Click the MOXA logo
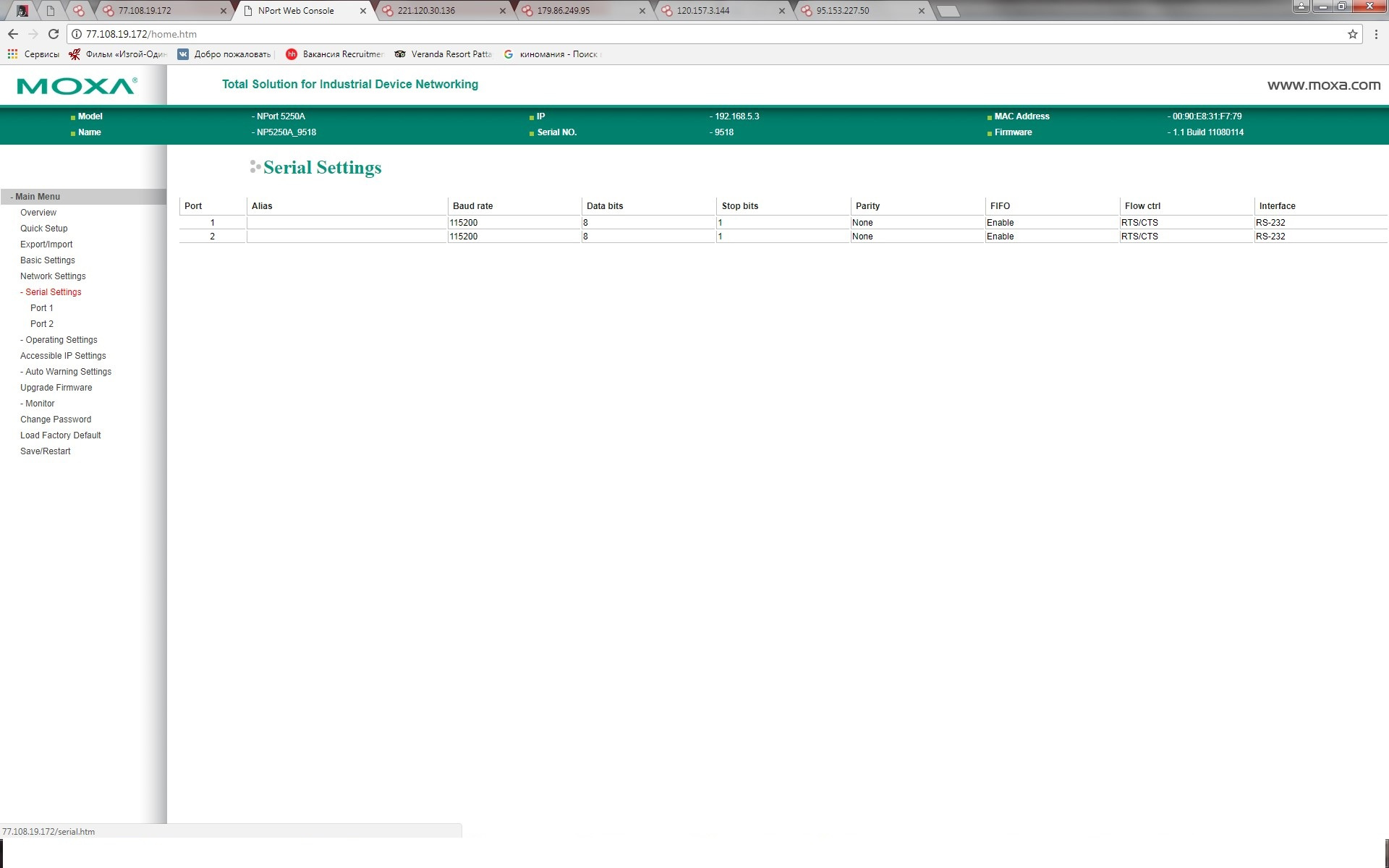 (77, 86)
